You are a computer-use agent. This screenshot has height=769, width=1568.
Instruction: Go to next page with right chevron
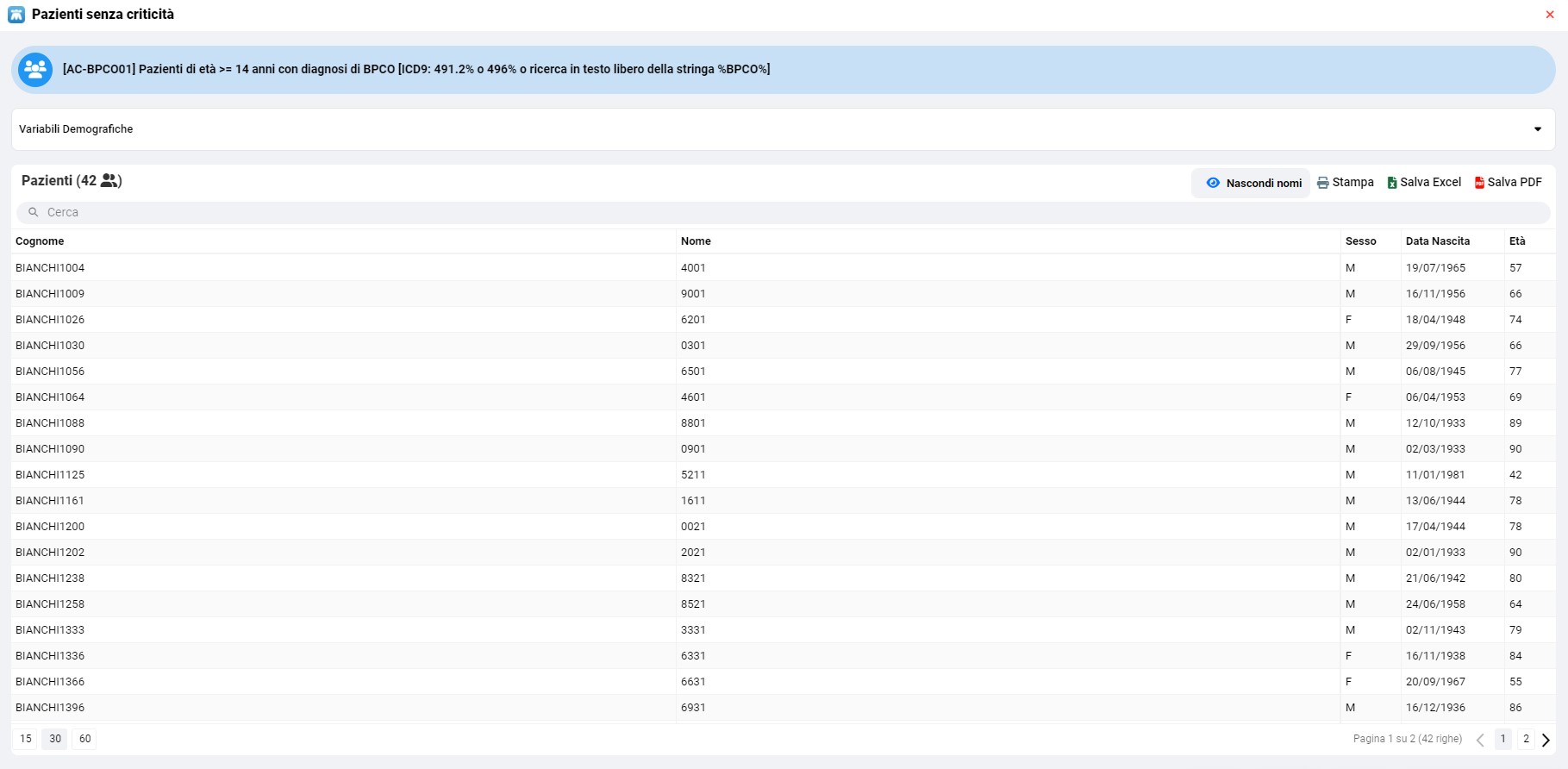[x=1546, y=740]
